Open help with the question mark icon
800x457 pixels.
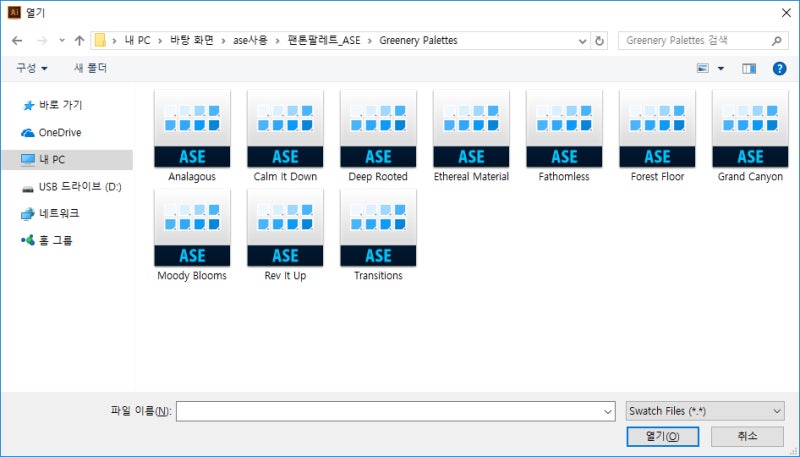[x=780, y=68]
